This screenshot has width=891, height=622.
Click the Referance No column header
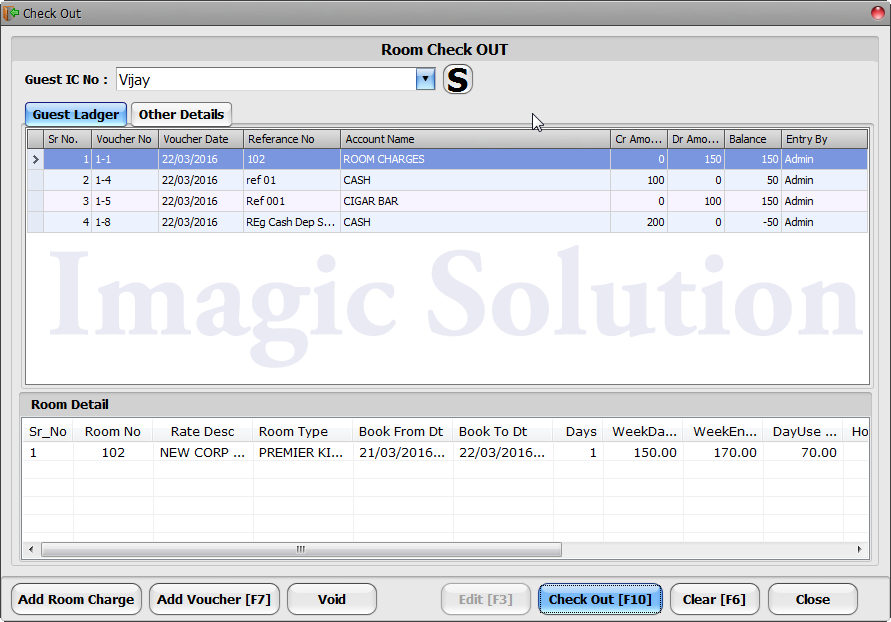[x=292, y=139]
